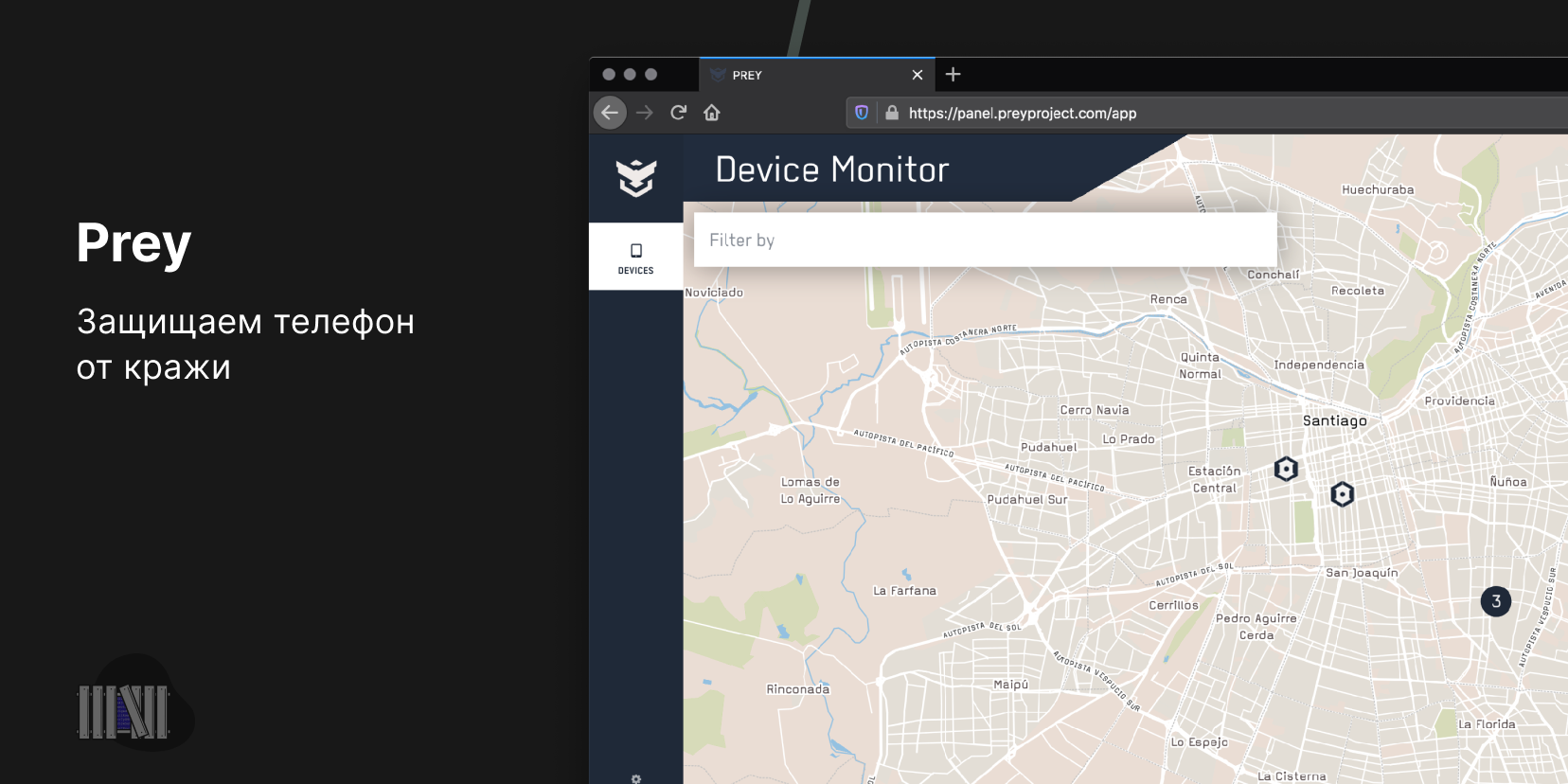Click the La Farfana map label
The width and height of the screenshot is (1568, 784).
point(904,591)
